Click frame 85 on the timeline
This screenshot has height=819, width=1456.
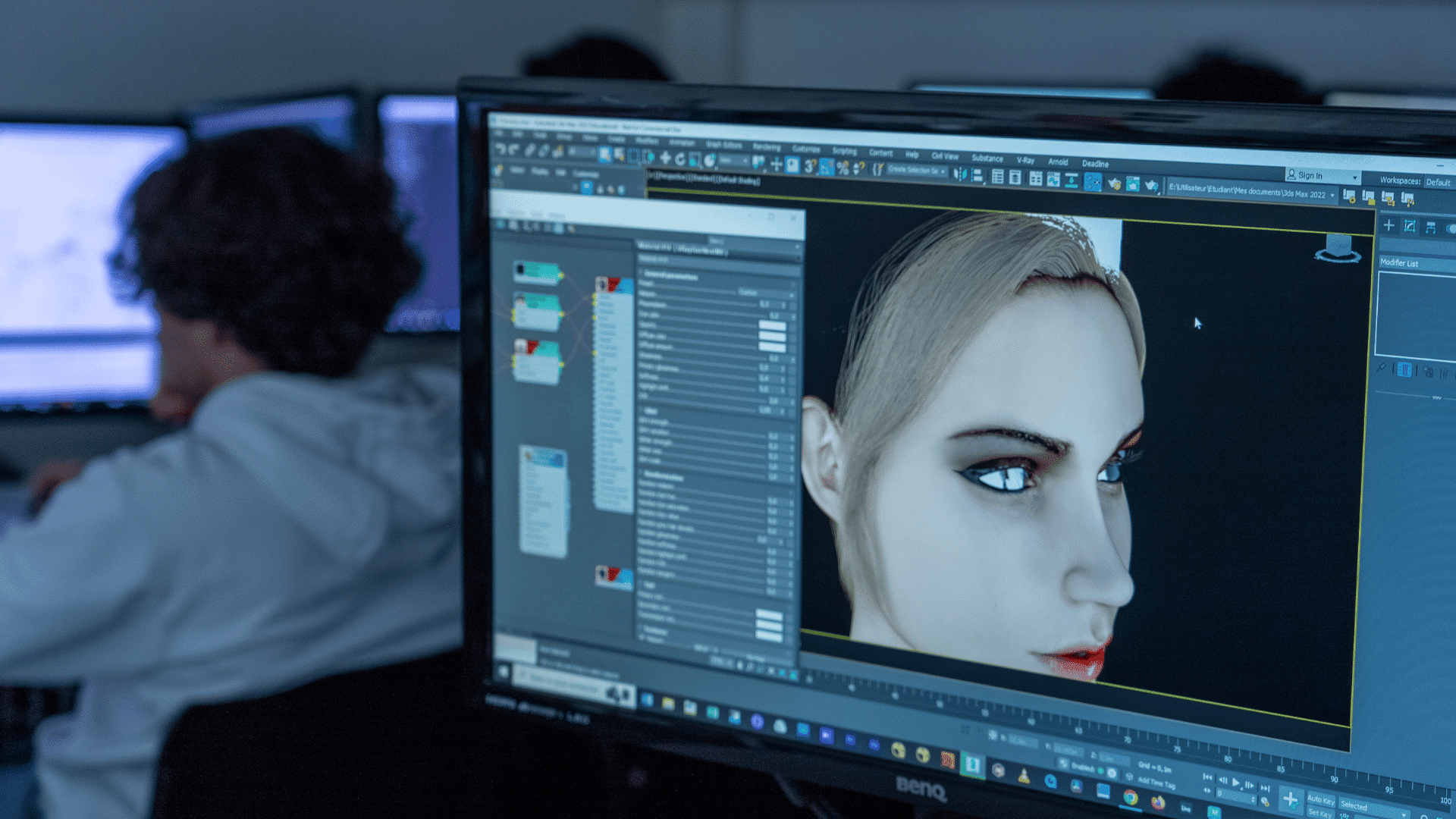[1281, 769]
